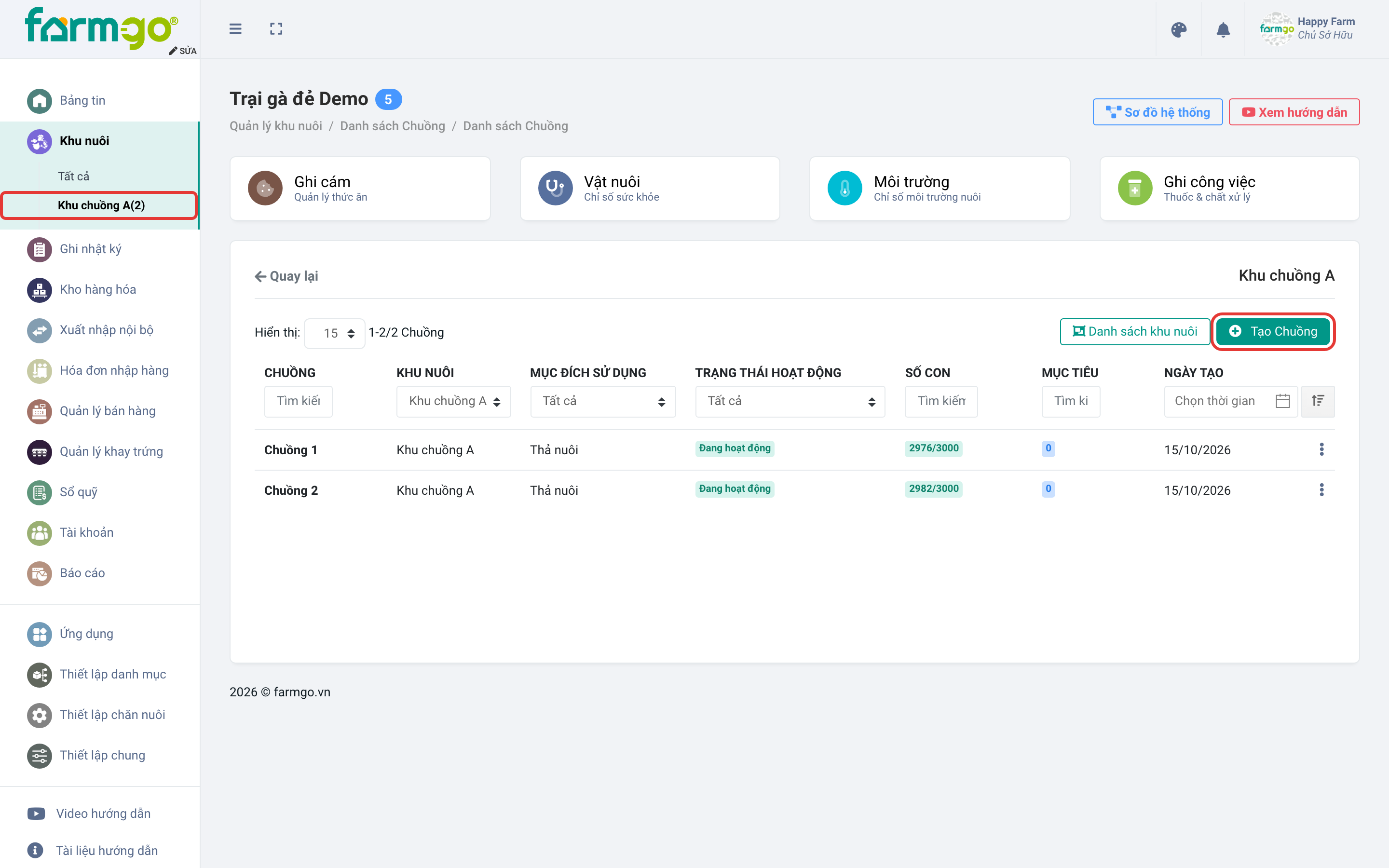Click Xem hướng dẫn video button
This screenshot has height=868, width=1389.
click(1294, 112)
